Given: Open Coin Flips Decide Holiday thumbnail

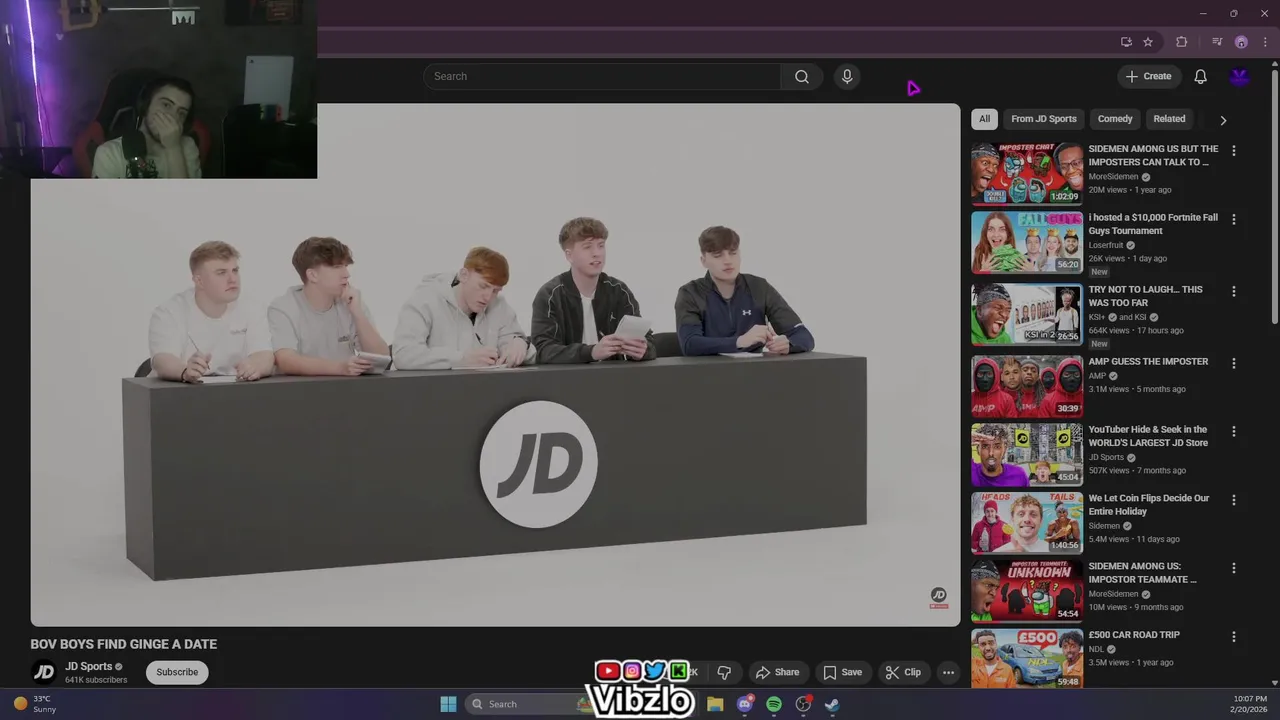Looking at the screenshot, I should coord(1026,522).
